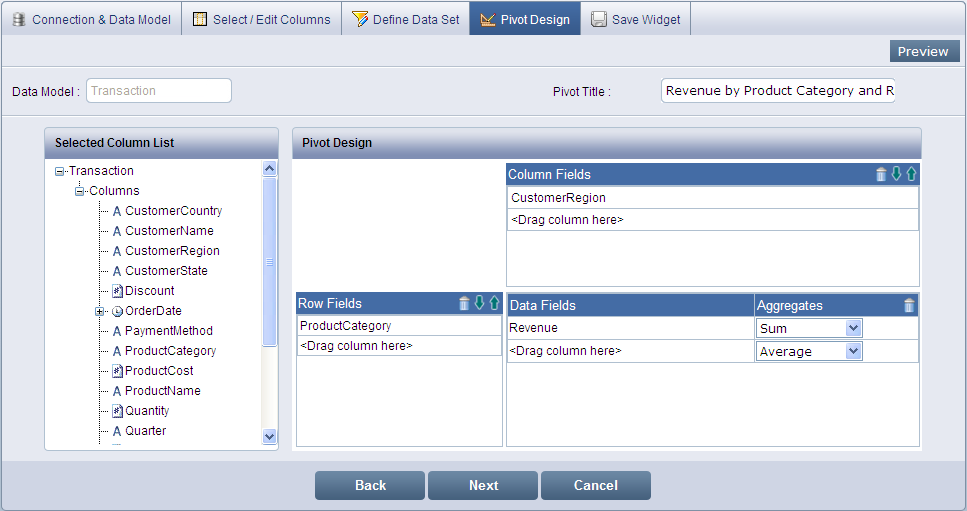Click the Back button

(370, 485)
